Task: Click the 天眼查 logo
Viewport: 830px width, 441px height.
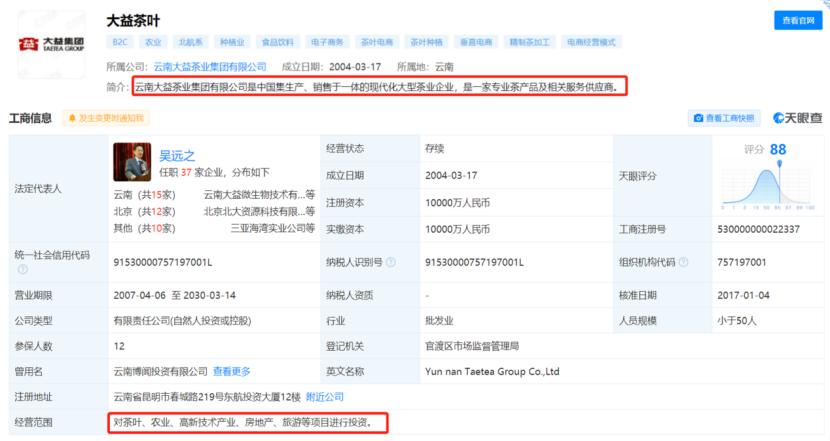Action: coord(797,118)
